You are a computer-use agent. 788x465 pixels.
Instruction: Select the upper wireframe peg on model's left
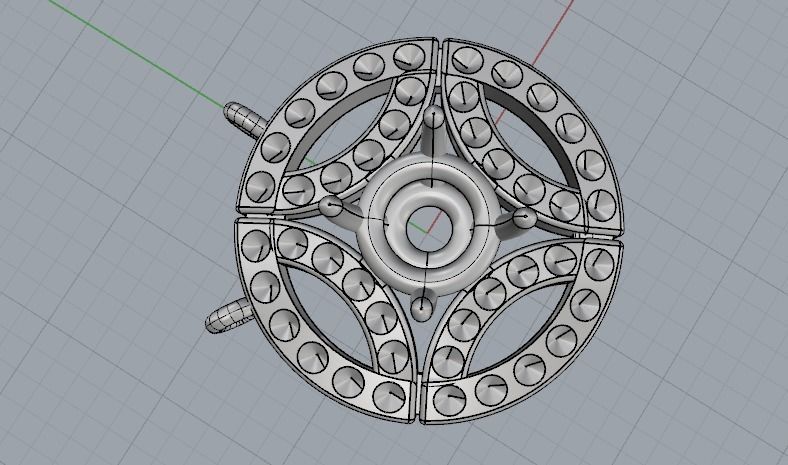click(x=244, y=118)
